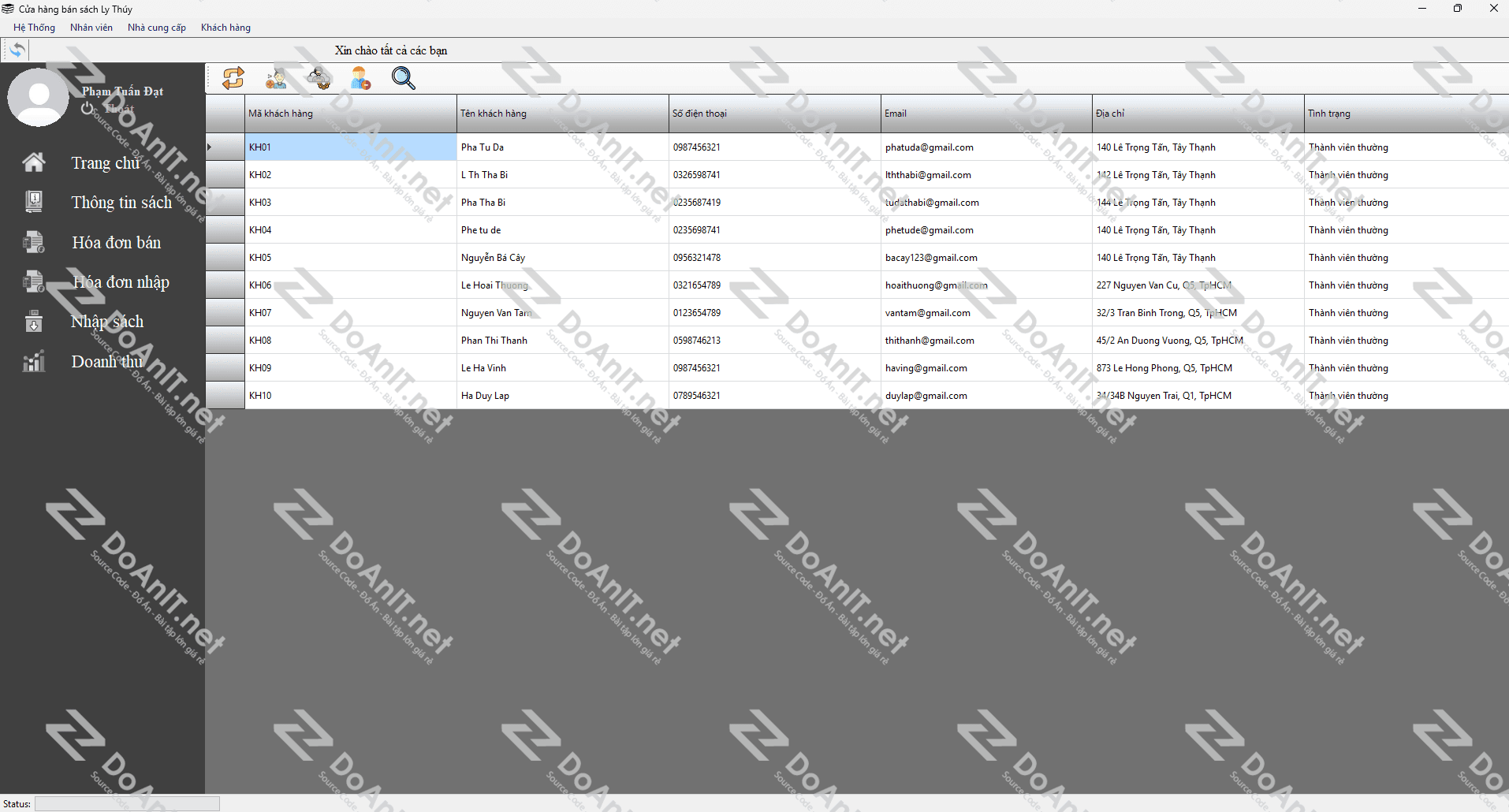Open Nhập sách section
This screenshot has width=1509, height=812.
point(107,322)
